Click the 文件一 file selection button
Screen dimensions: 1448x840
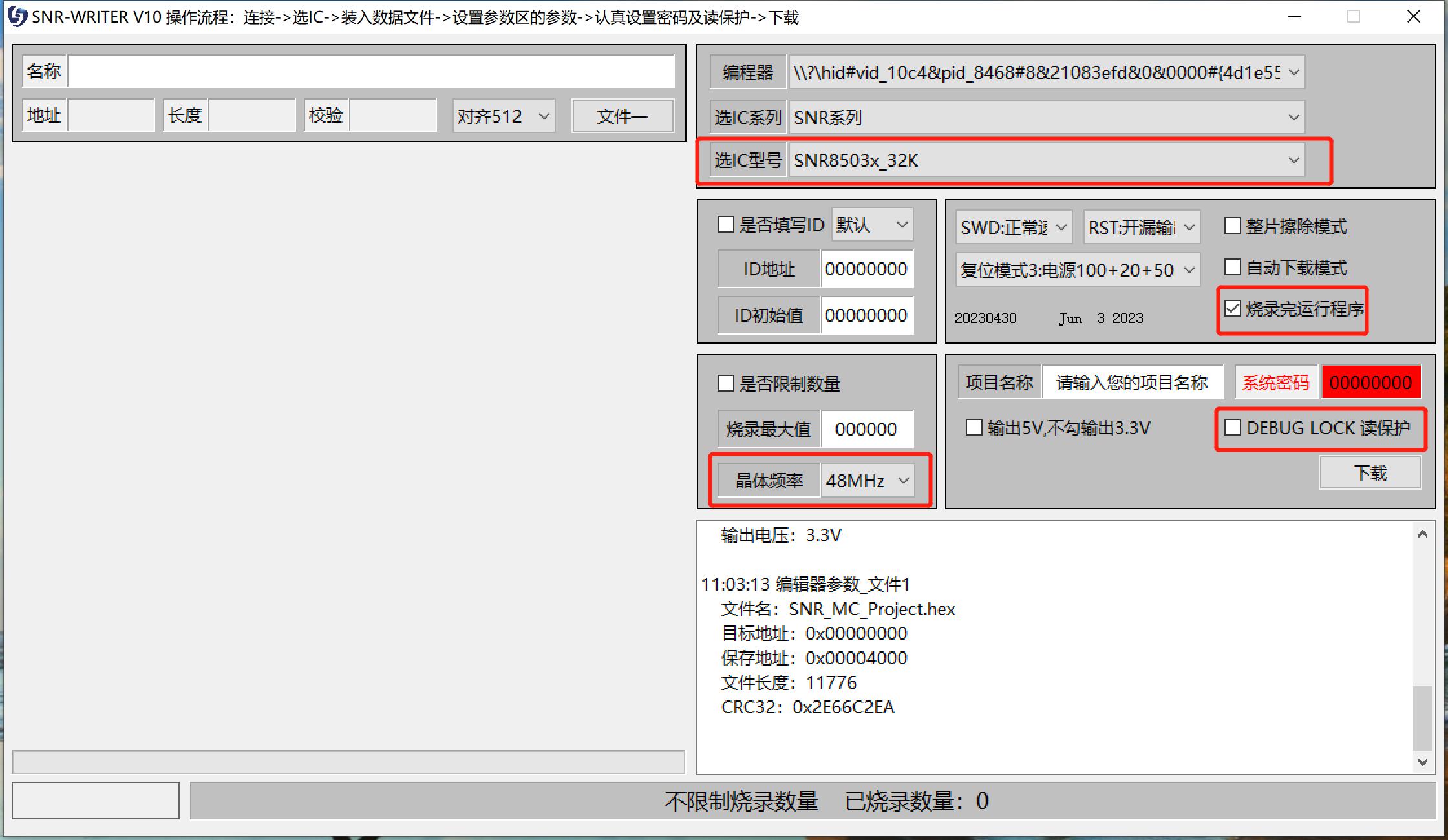pos(621,116)
